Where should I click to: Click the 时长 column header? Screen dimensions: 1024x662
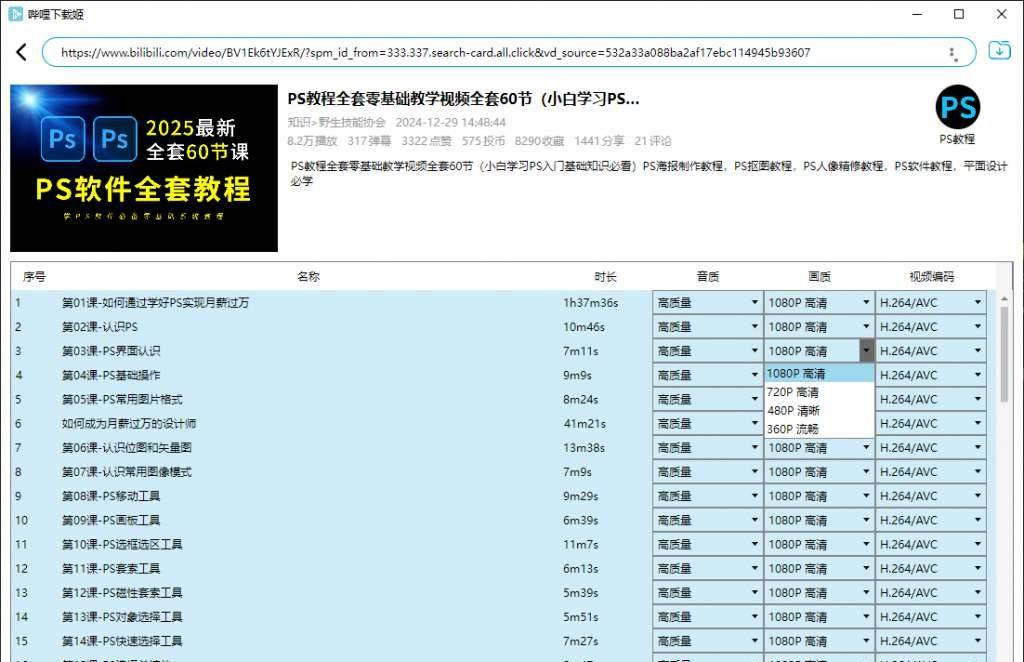click(x=605, y=277)
